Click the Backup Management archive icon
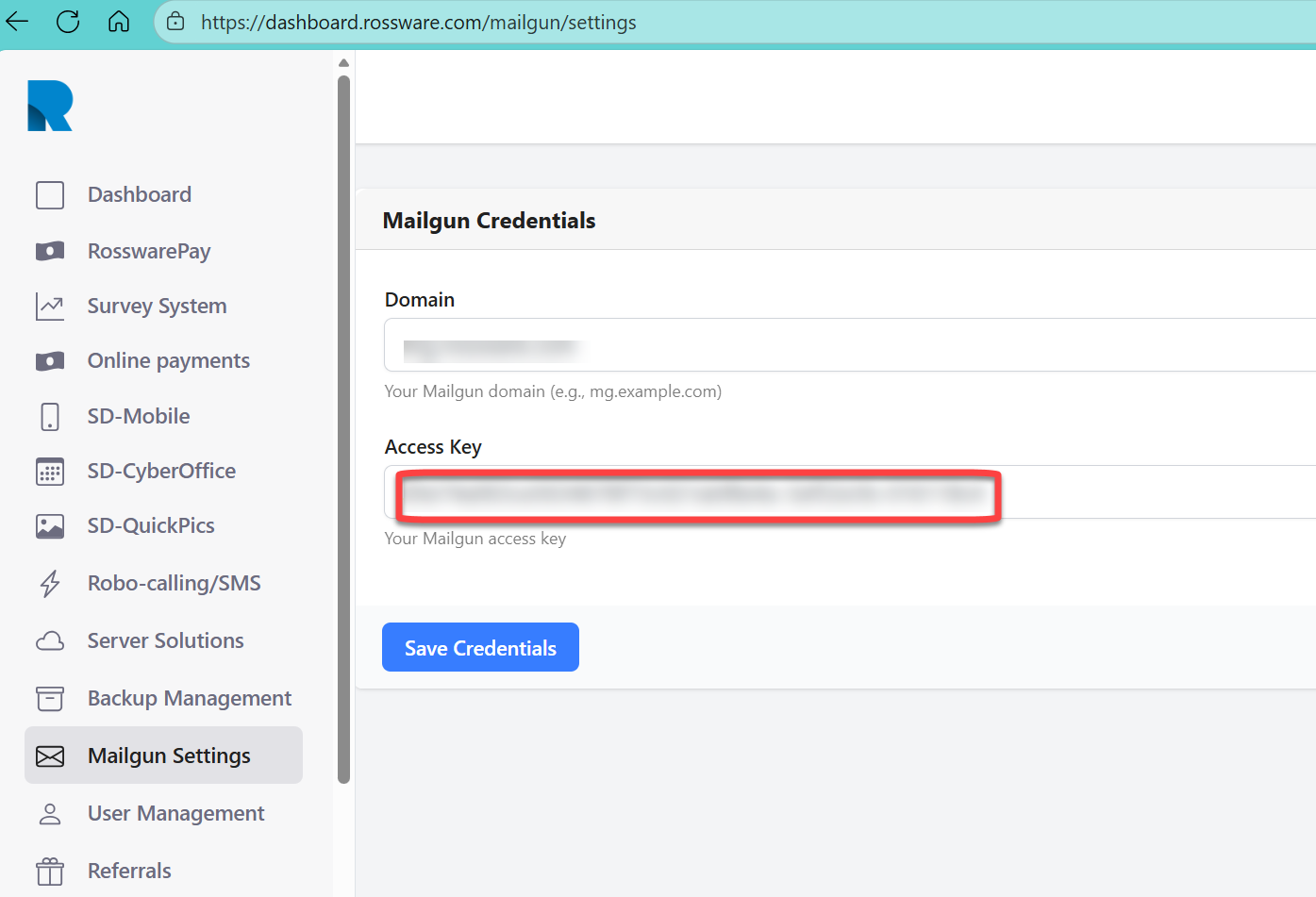The height and width of the screenshot is (897, 1316). pyautogui.click(x=50, y=699)
